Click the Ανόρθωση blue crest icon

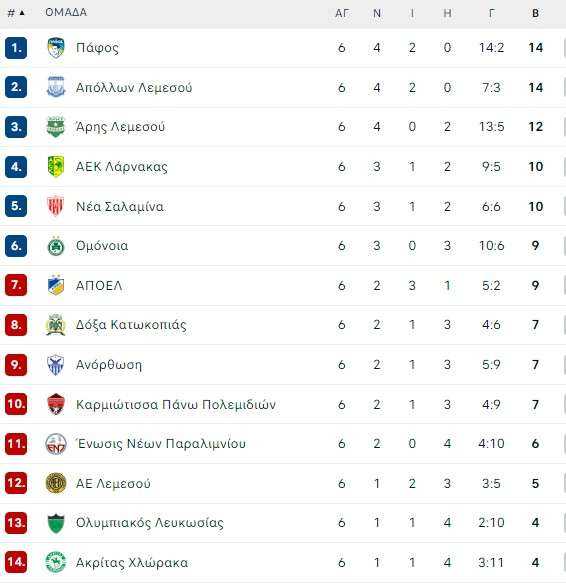[56, 365]
